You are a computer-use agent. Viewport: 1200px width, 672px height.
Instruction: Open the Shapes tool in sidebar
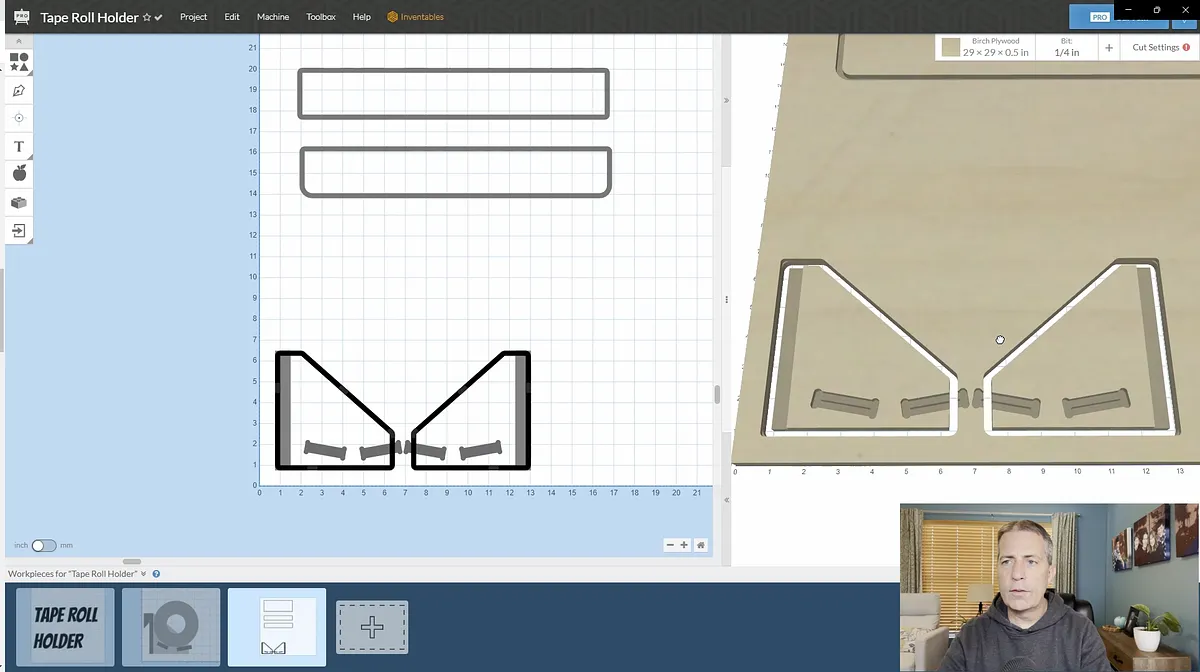coord(18,62)
